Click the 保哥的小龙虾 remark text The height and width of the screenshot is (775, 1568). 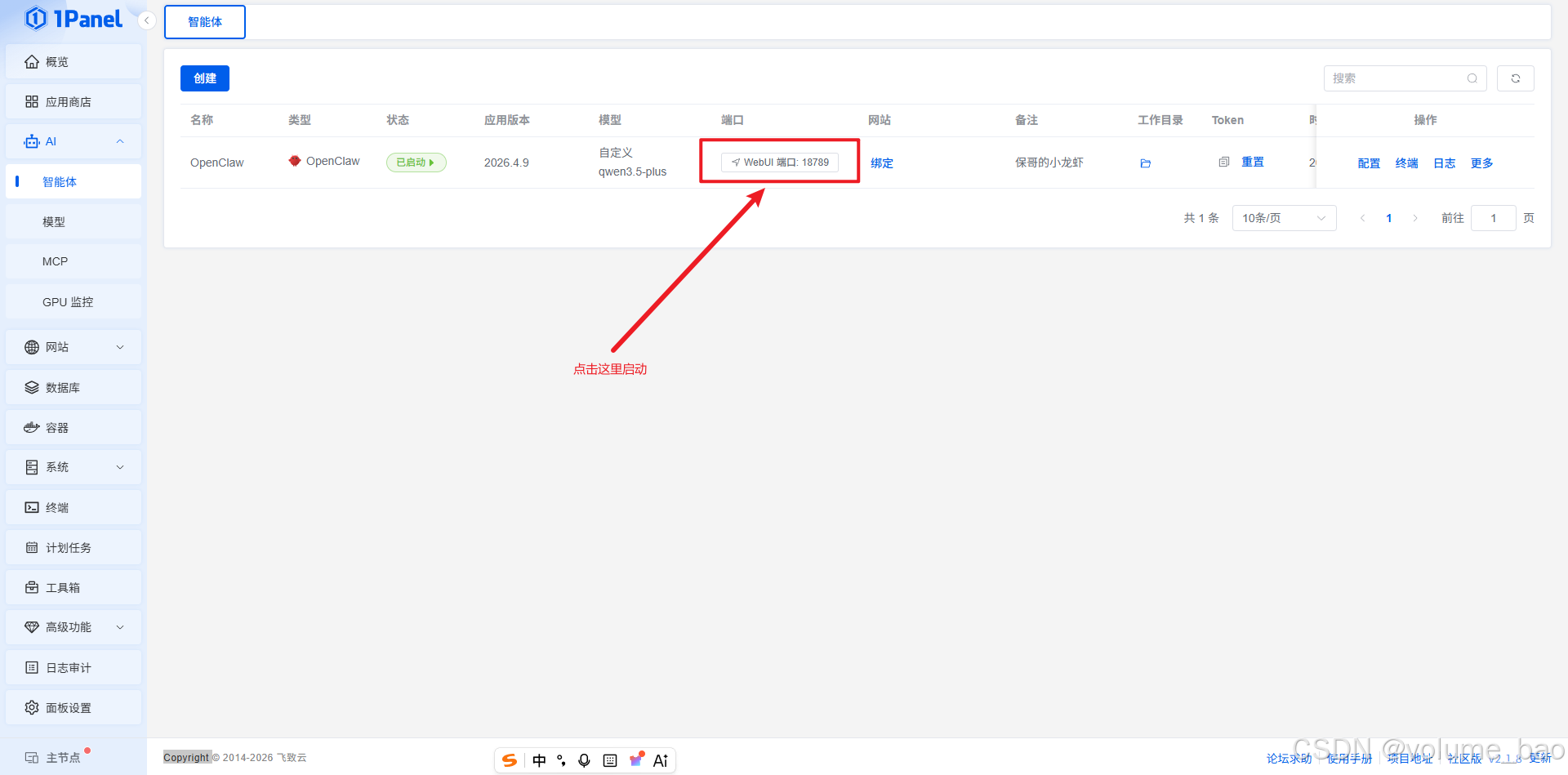click(1049, 163)
